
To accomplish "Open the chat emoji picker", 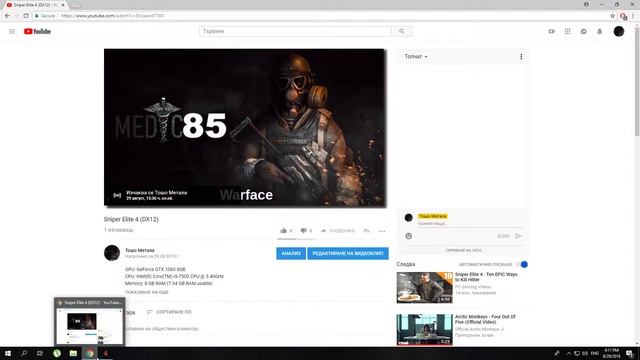I will point(409,236).
